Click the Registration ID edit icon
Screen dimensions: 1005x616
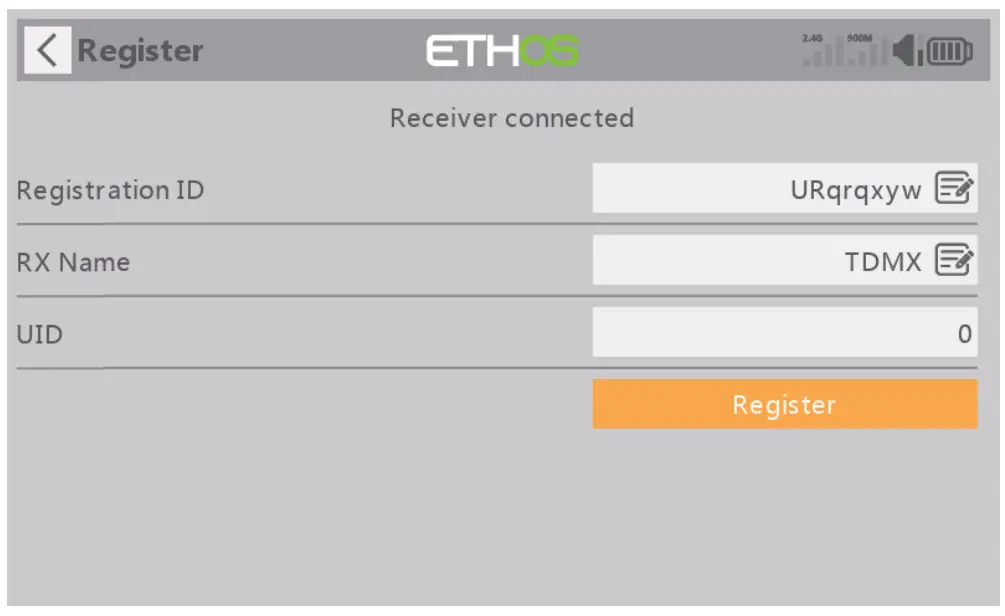click(953, 189)
